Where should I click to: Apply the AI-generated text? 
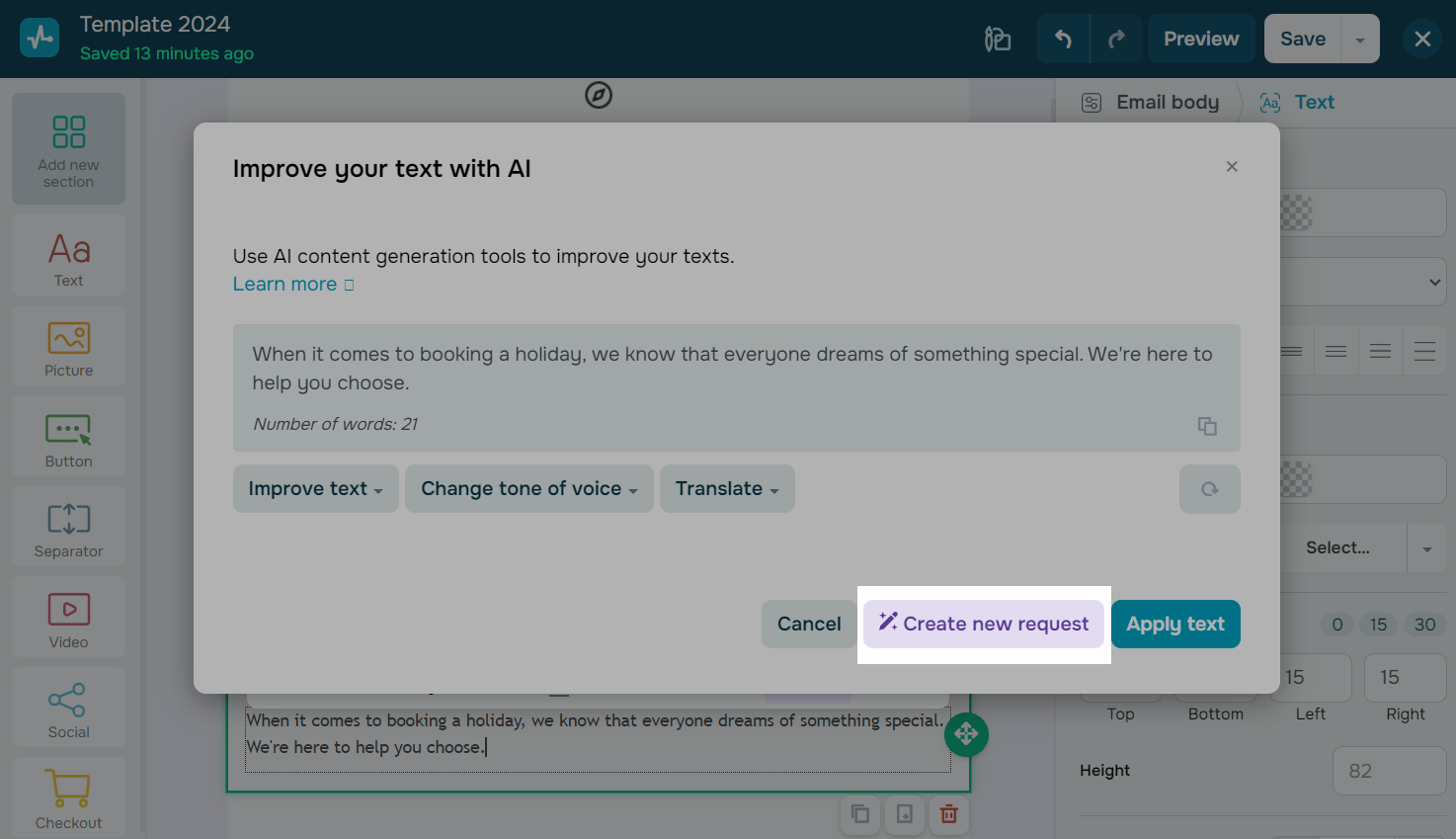tap(1175, 624)
